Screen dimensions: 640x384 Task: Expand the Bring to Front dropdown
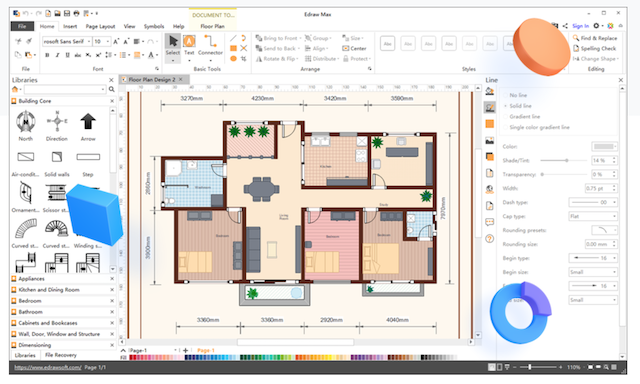[x=300, y=38]
